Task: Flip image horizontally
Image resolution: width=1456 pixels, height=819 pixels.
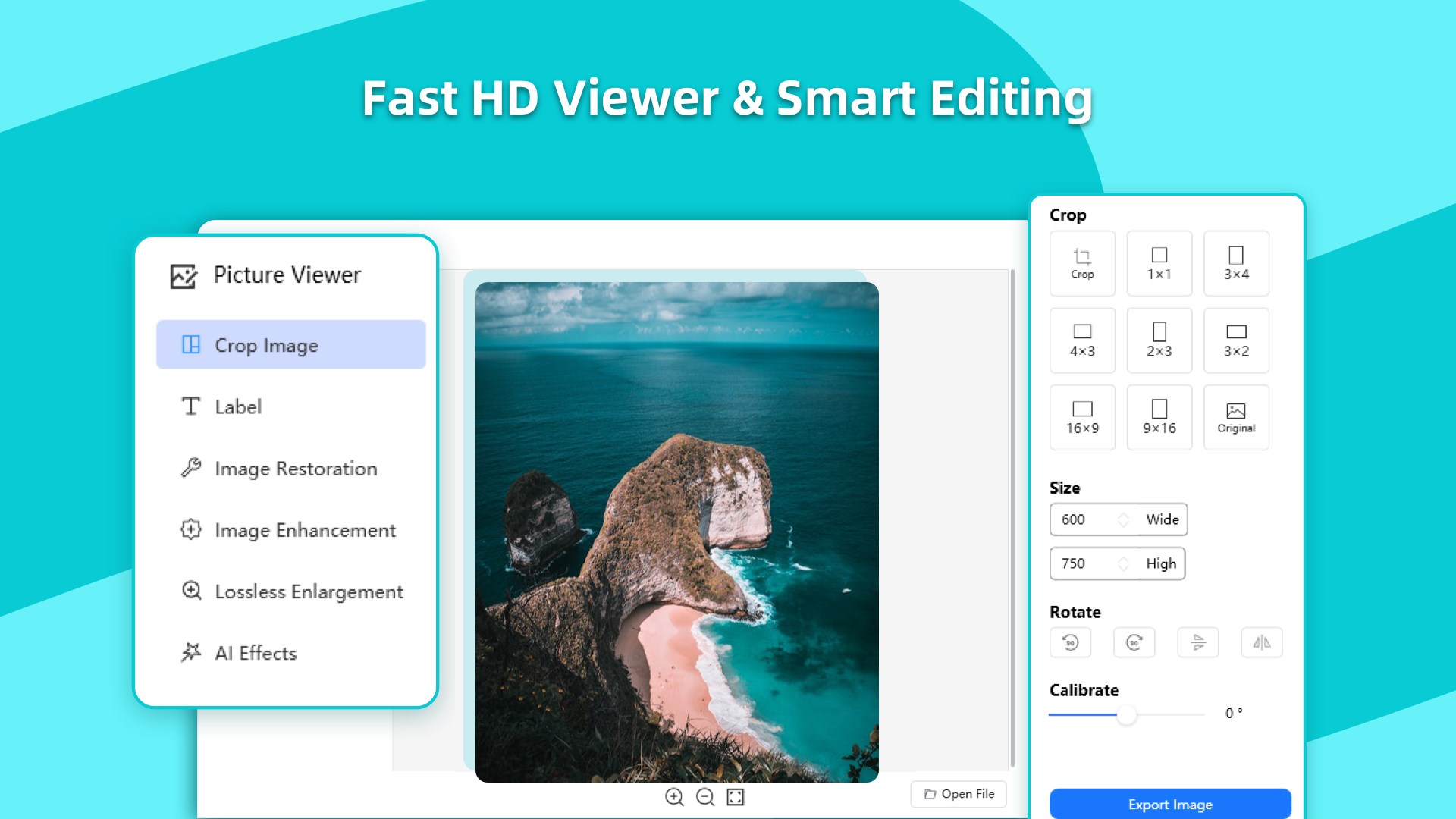Action: tap(1261, 642)
